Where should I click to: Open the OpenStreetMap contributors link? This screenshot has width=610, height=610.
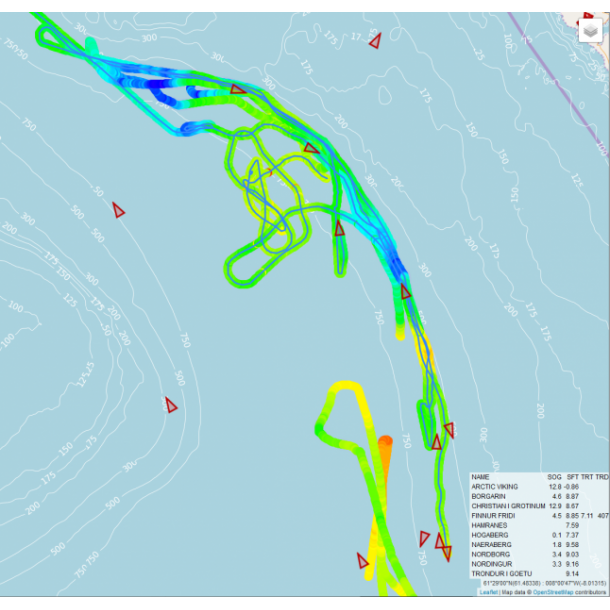pos(556,592)
